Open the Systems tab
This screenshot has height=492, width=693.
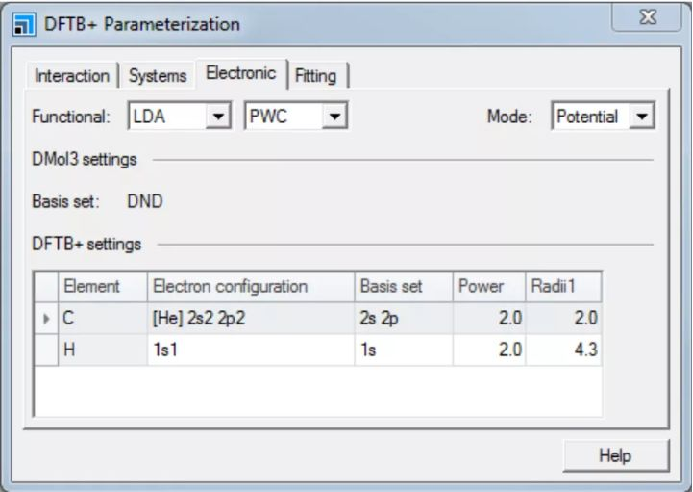point(157,76)
